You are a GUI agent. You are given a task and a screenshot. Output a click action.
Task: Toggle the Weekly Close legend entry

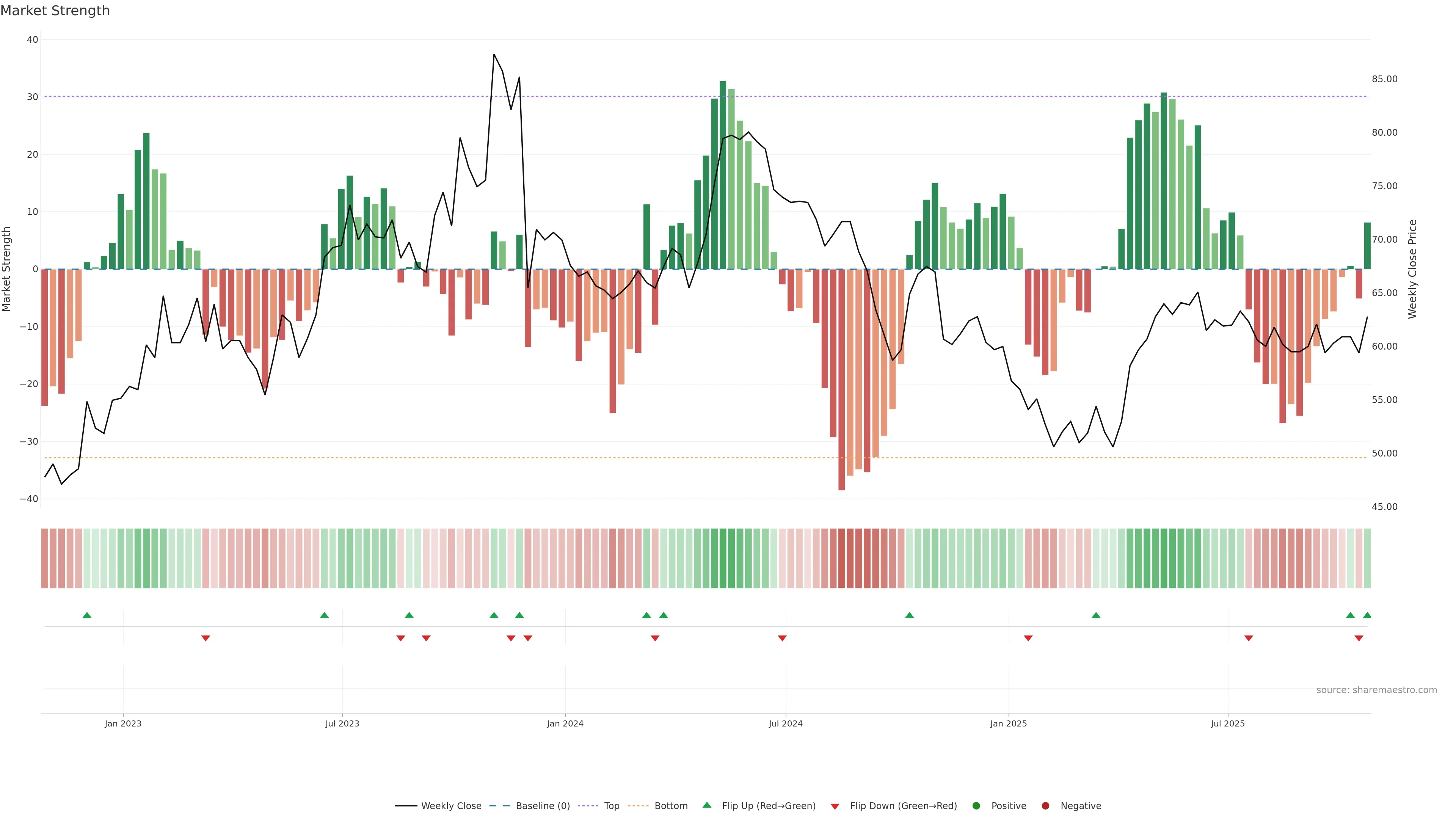[451, 806]
